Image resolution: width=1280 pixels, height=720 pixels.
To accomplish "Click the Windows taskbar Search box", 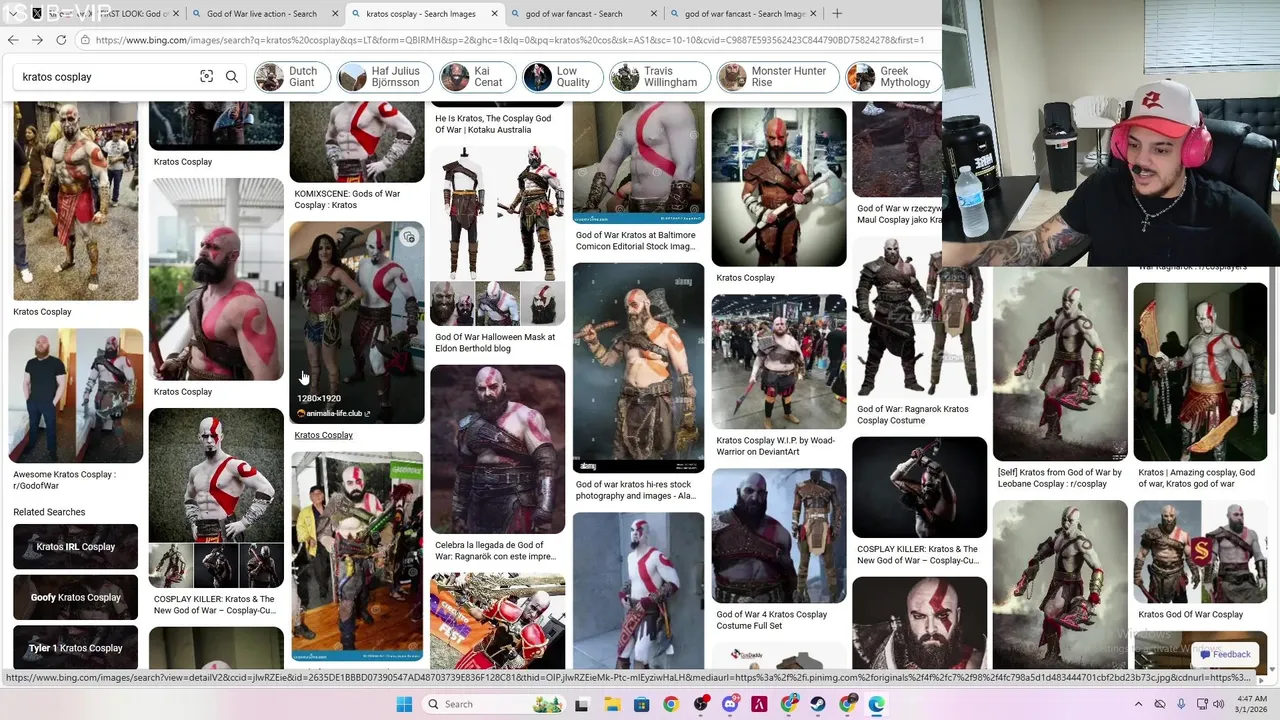I will (495, 704).
